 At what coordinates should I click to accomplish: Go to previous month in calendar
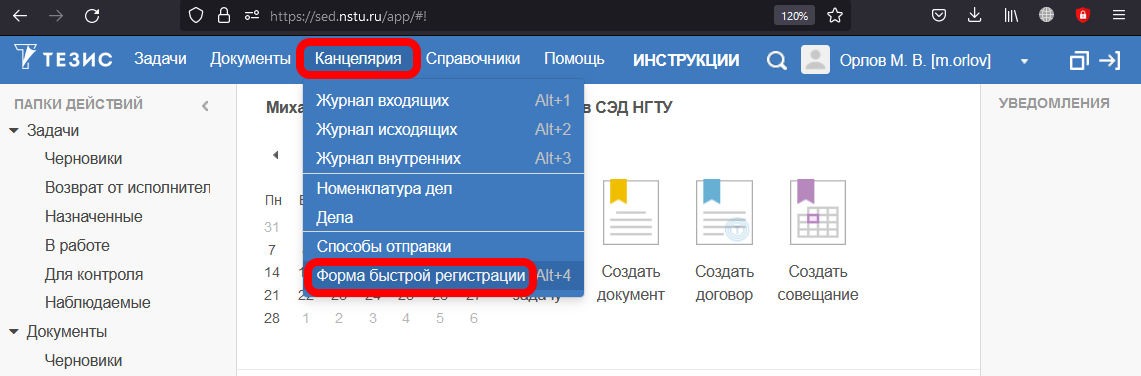[x=275, y=155]
